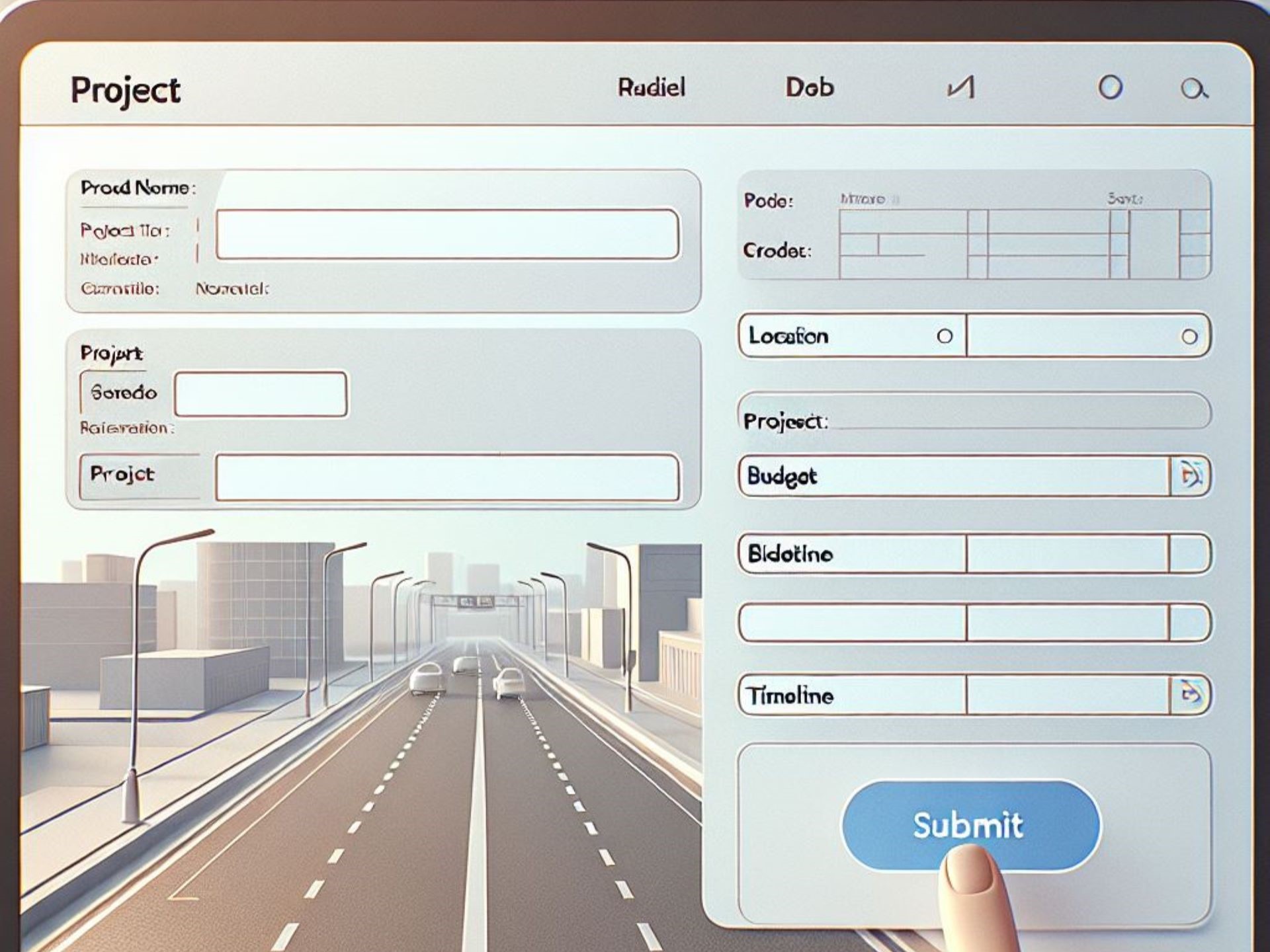
Task: Click the icon at the end of Budget field
Action: [x=1190, y=475]
